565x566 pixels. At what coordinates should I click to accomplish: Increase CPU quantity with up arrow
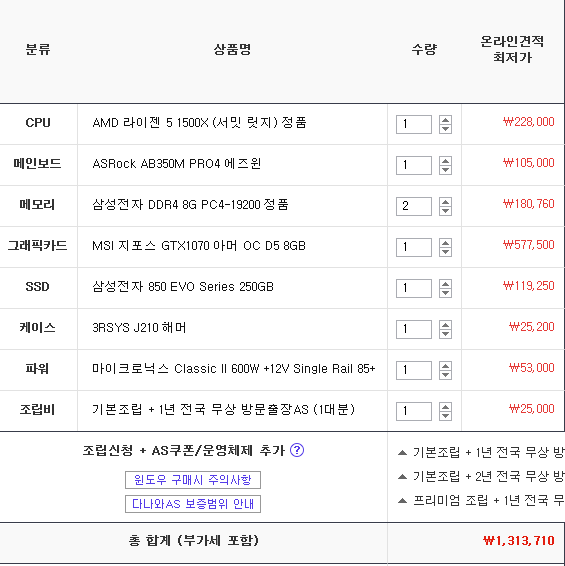(445, 120)
